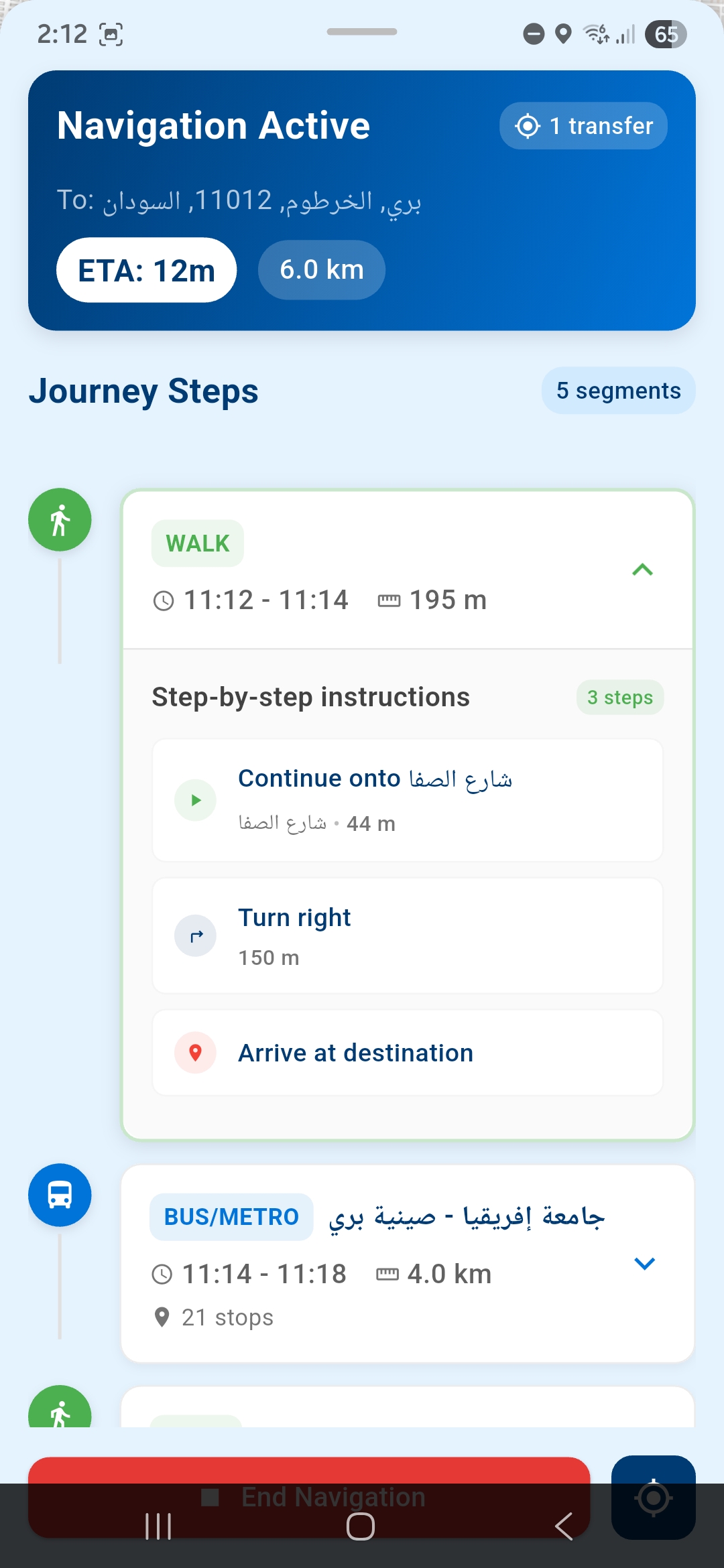The image size is (724, 1568).
Task: Tap the BUS/METRO label tag
Action: (x=231, y=1217)
